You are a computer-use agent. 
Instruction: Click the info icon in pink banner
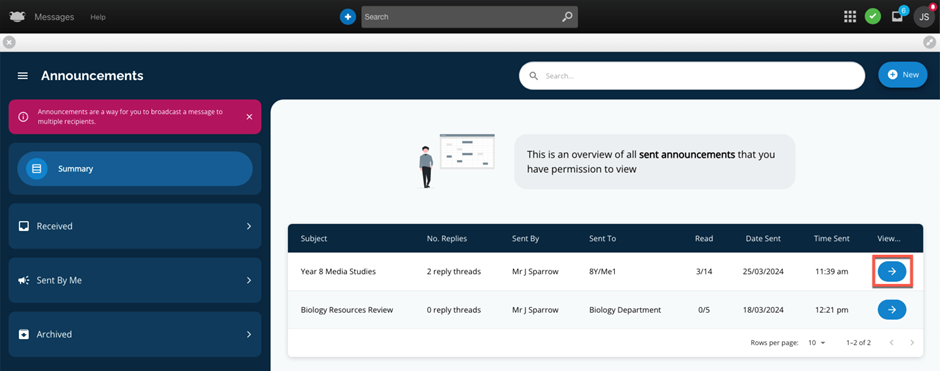coord(23,116)
